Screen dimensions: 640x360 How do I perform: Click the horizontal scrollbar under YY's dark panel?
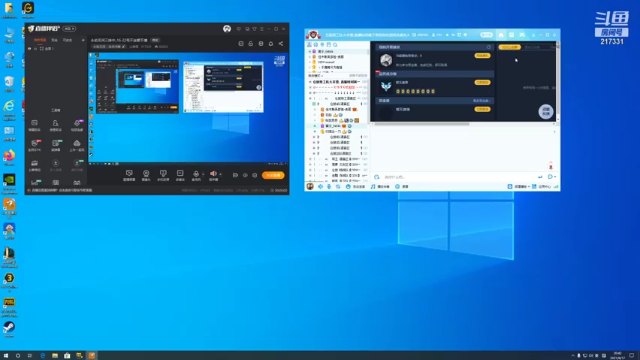(x=421, y=124)
